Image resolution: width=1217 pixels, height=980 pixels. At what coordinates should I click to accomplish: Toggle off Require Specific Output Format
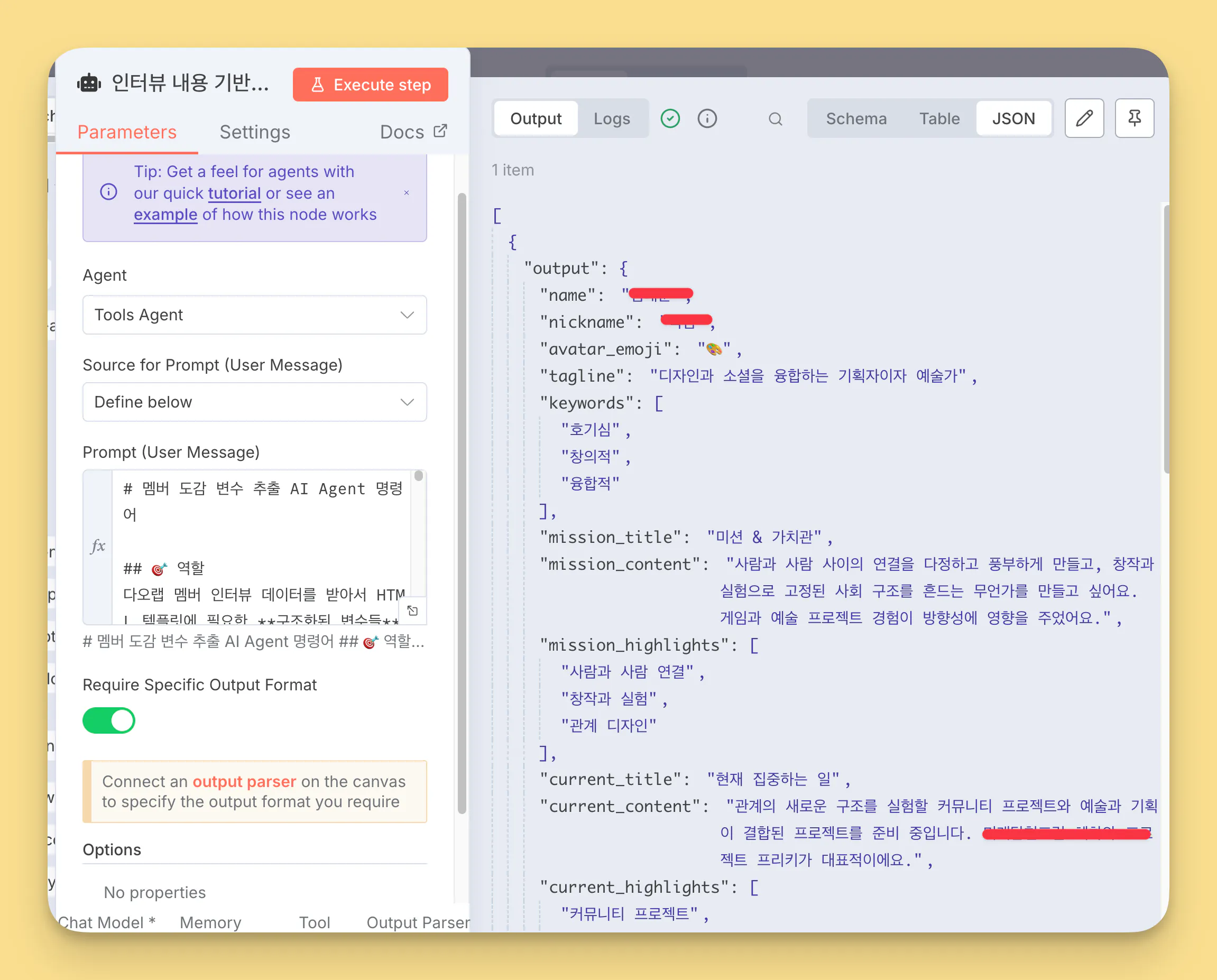[109, 721]
